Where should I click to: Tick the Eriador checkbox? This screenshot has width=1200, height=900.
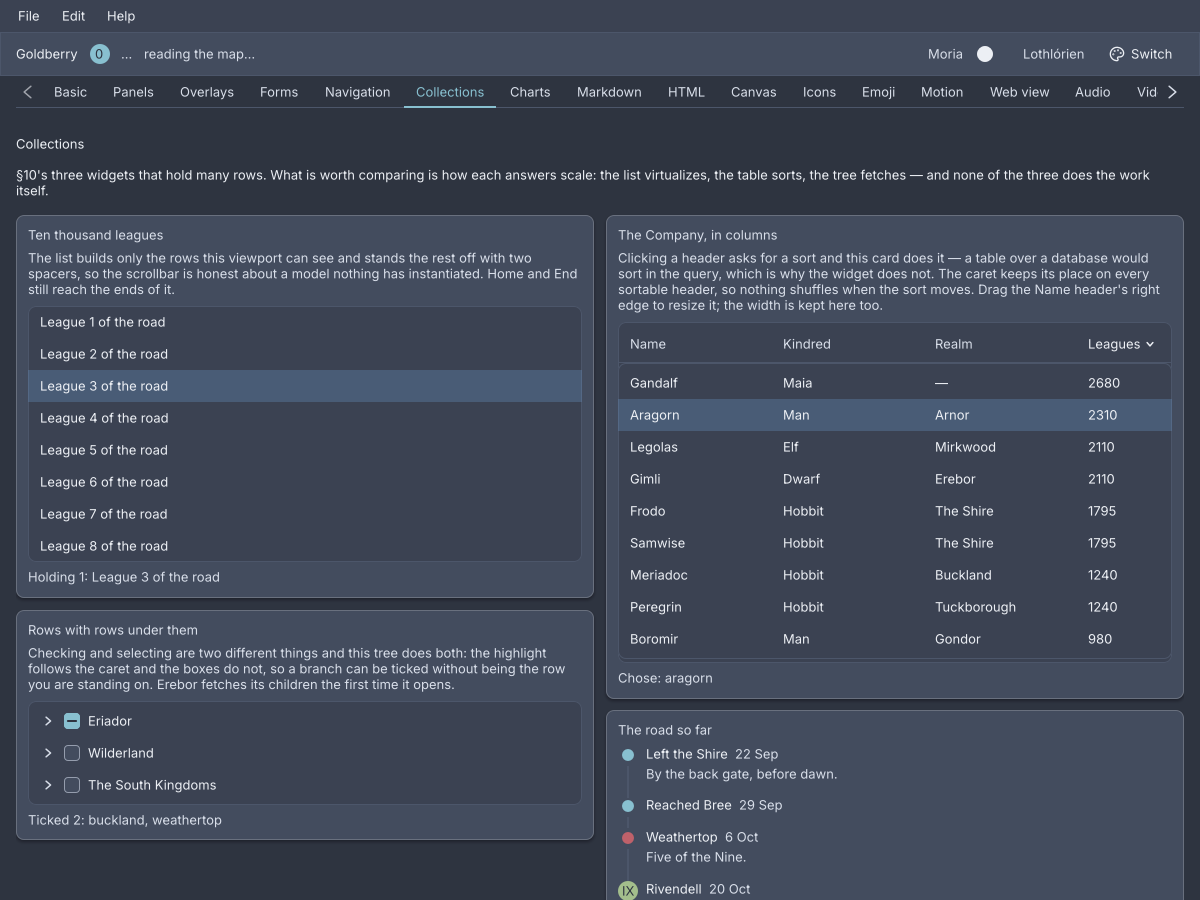click(72, 721)
